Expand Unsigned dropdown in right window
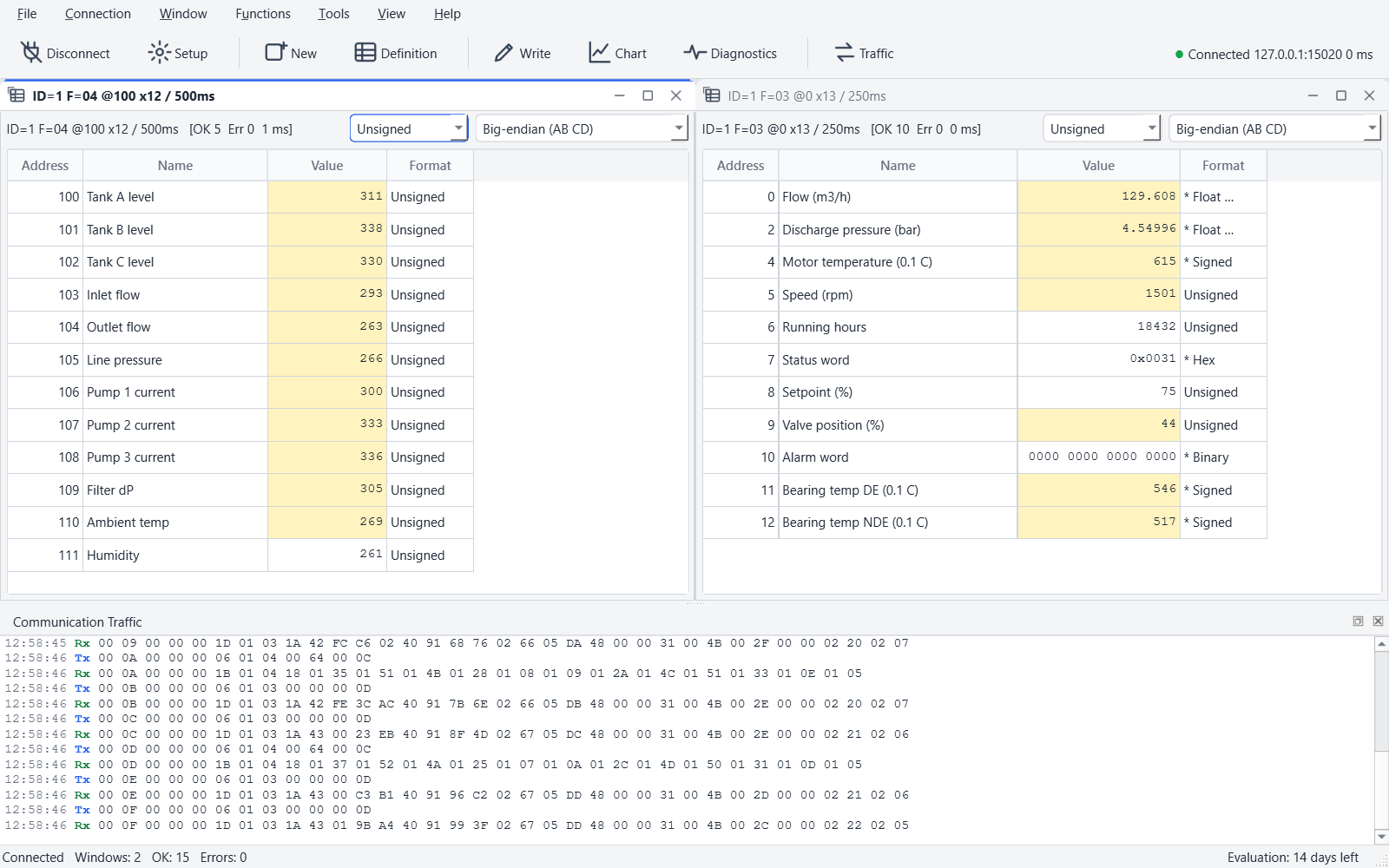The width and height of the screenshot is (1389, 868). coord(1102,128)
